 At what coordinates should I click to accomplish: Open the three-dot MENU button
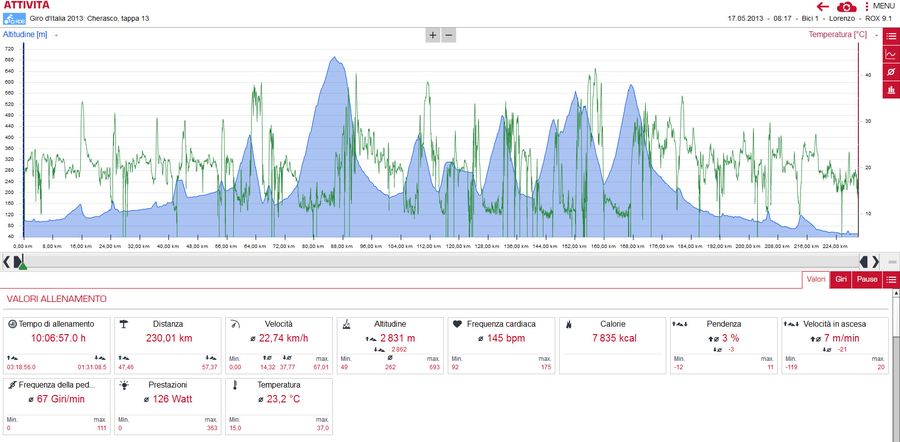[879, 6]
